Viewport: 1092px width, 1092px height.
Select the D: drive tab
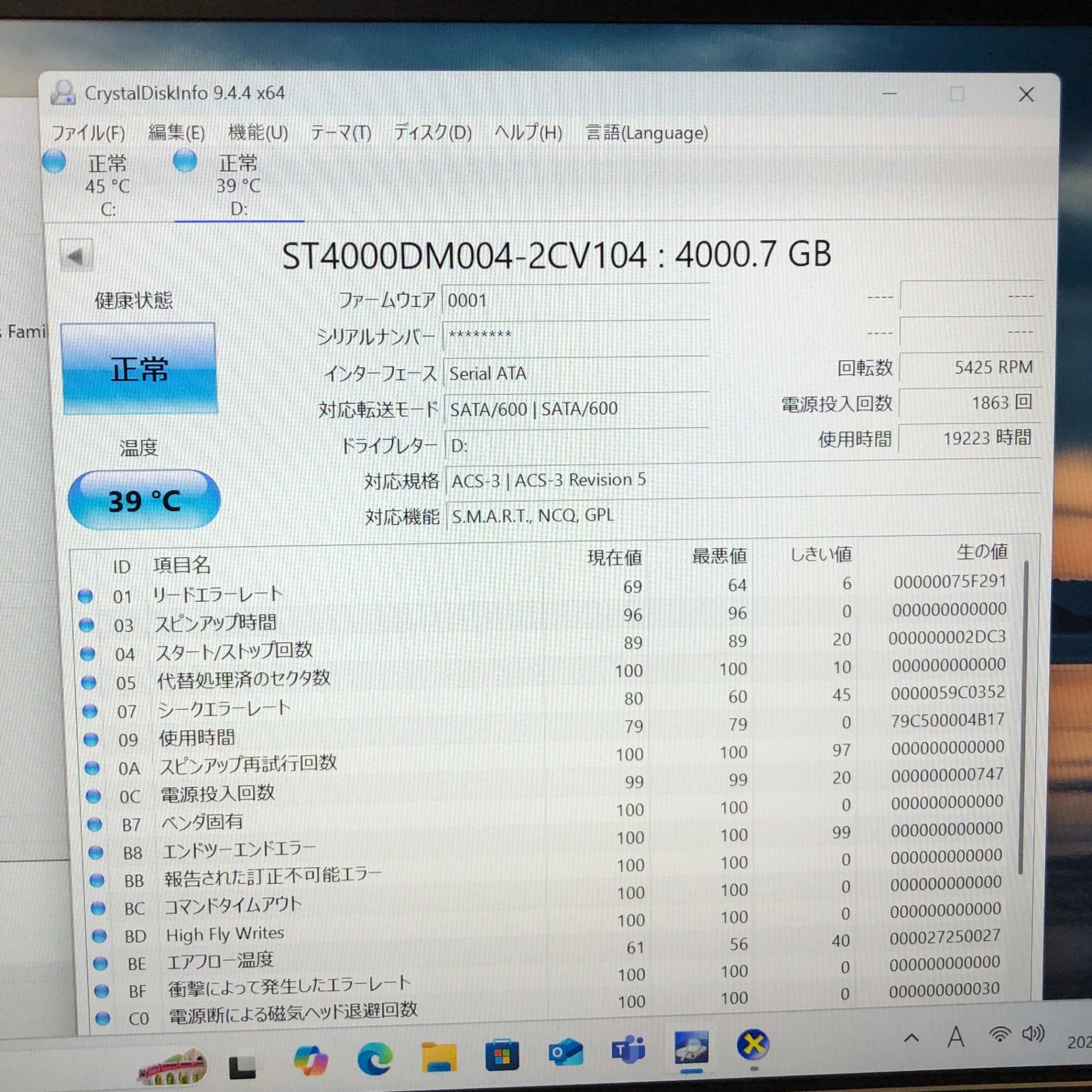(238, 184)
